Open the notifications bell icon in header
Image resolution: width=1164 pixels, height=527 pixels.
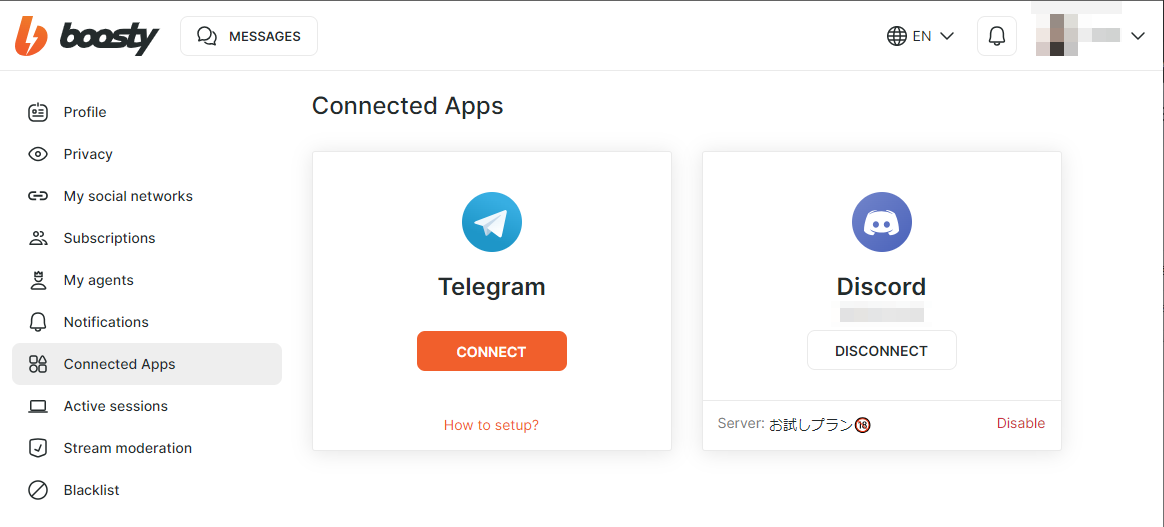click(x=997, y=36)
